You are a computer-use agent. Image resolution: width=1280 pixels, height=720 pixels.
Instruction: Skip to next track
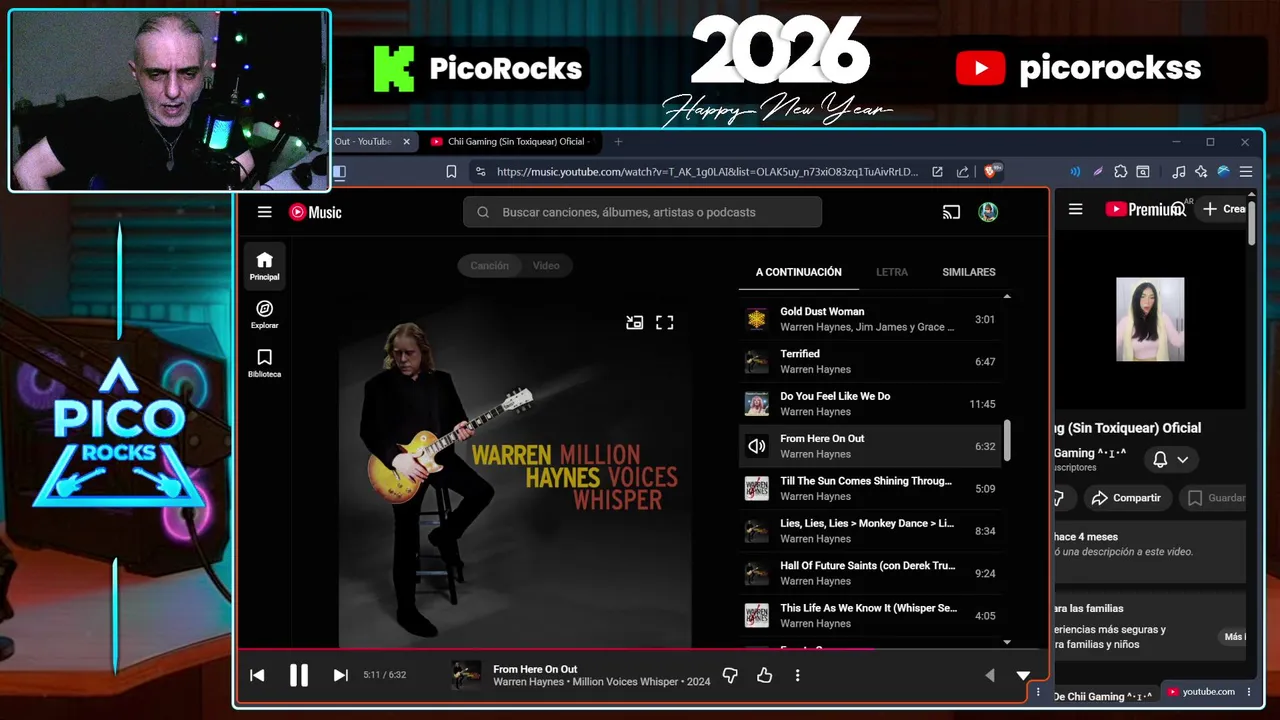coord(340,675)
